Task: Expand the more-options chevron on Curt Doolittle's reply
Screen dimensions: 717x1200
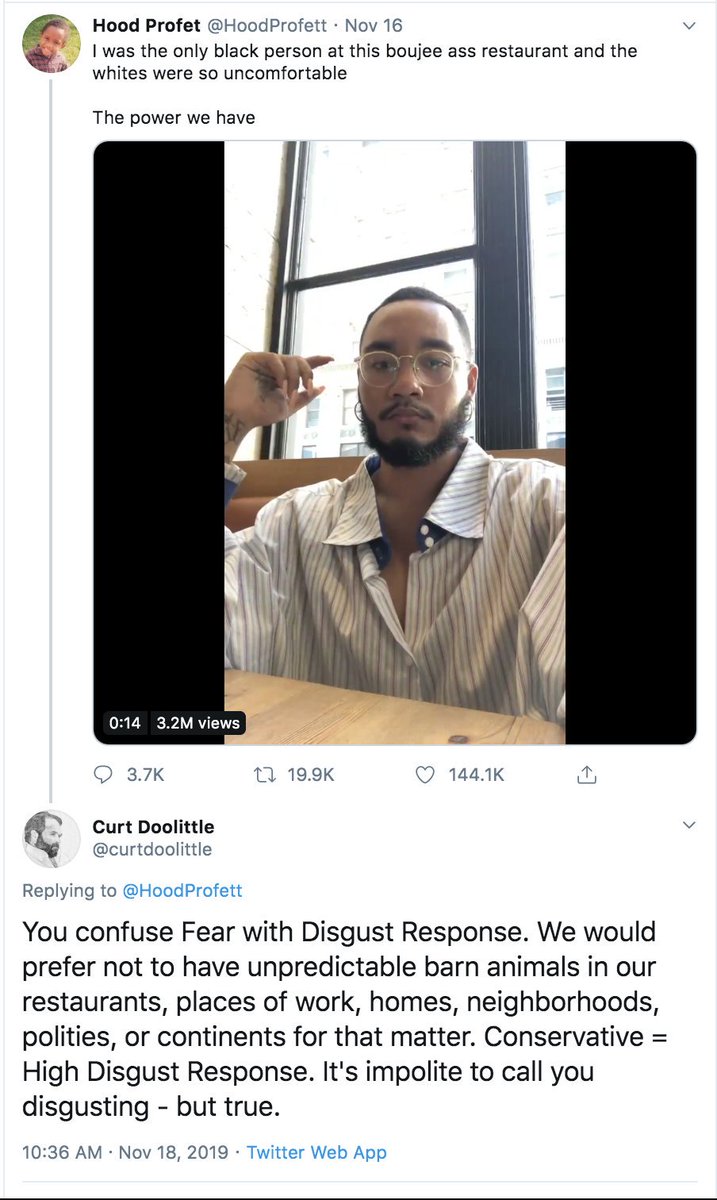Action: click(688, 826)
